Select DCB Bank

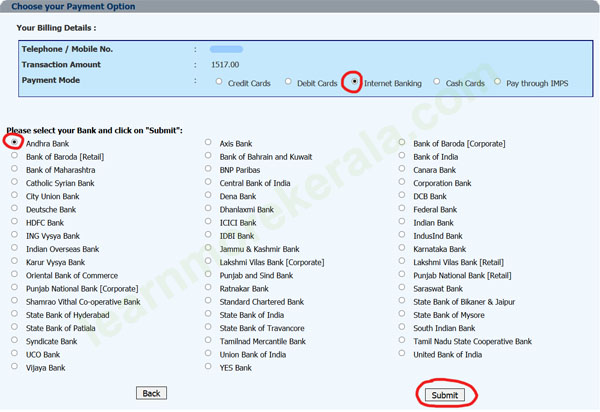point(402,195)
